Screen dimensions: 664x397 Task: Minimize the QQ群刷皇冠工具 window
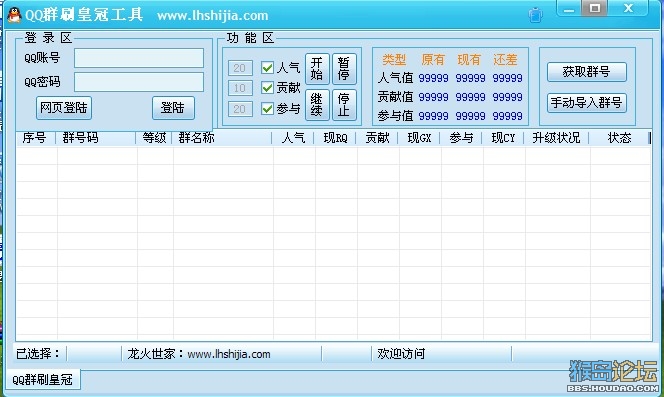[569, 8]
